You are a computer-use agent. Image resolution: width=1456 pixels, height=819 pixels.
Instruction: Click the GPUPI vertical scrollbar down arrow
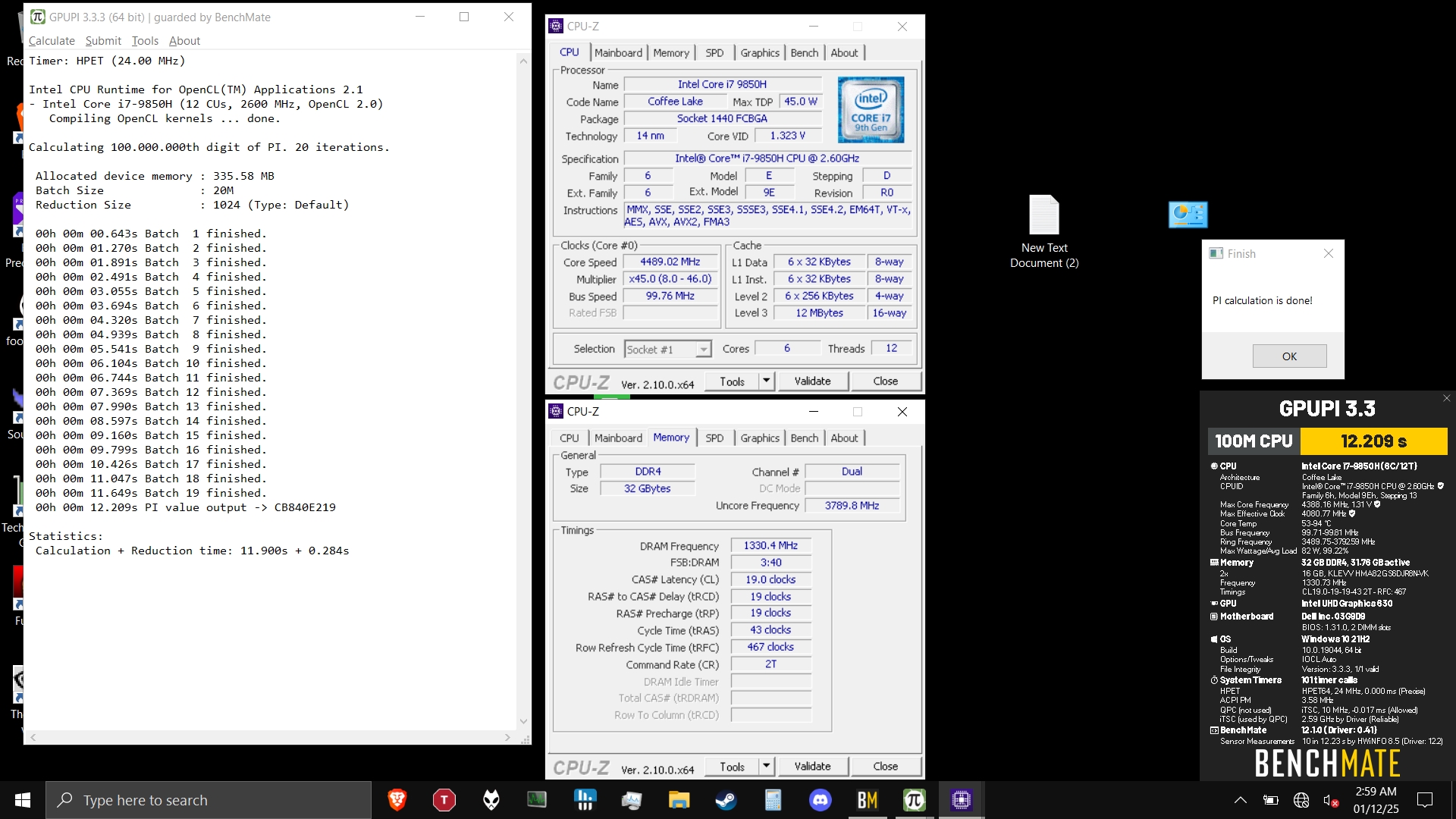coord(523,721)
